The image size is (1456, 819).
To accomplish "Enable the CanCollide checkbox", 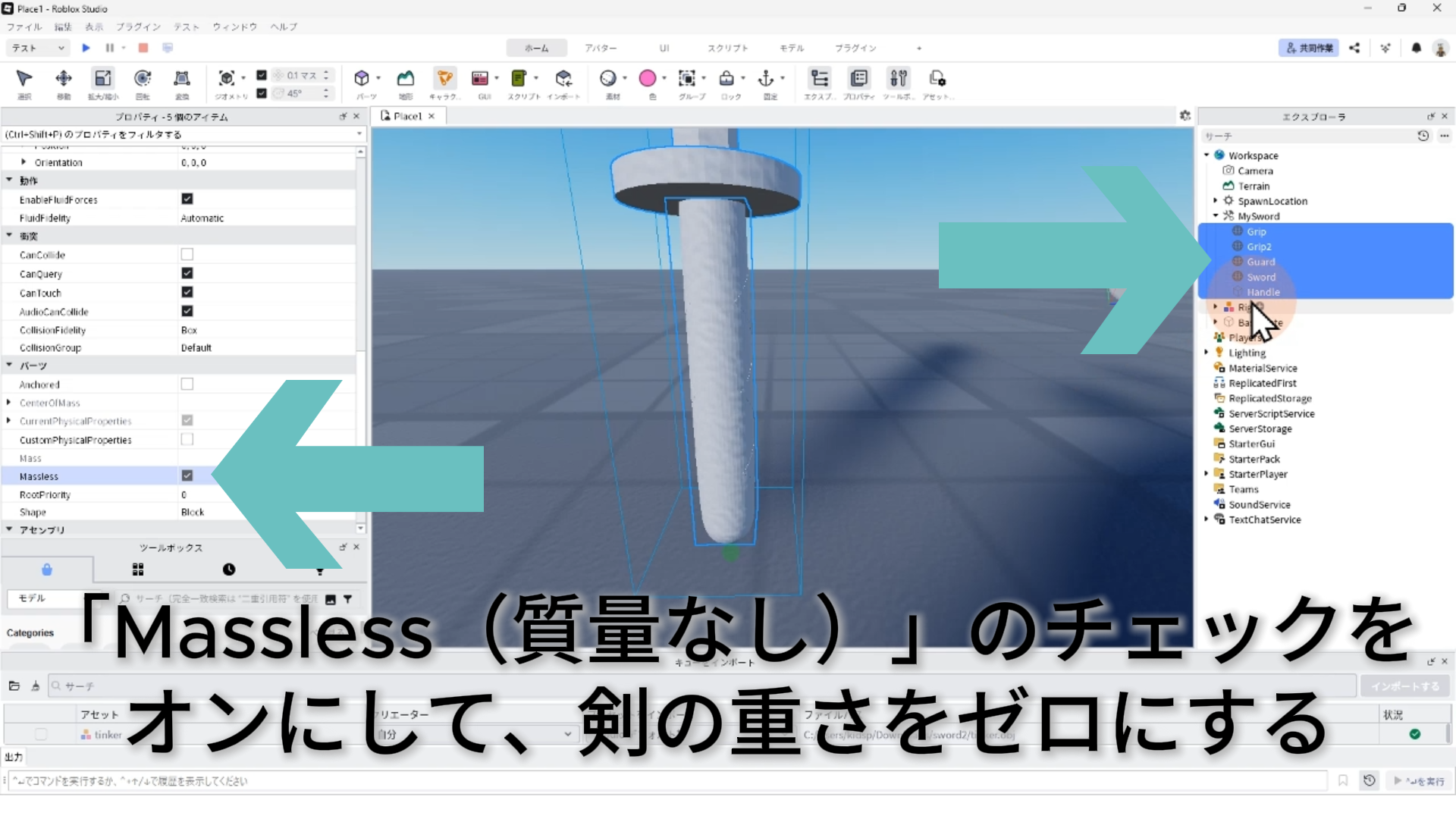I will point(187,255).
